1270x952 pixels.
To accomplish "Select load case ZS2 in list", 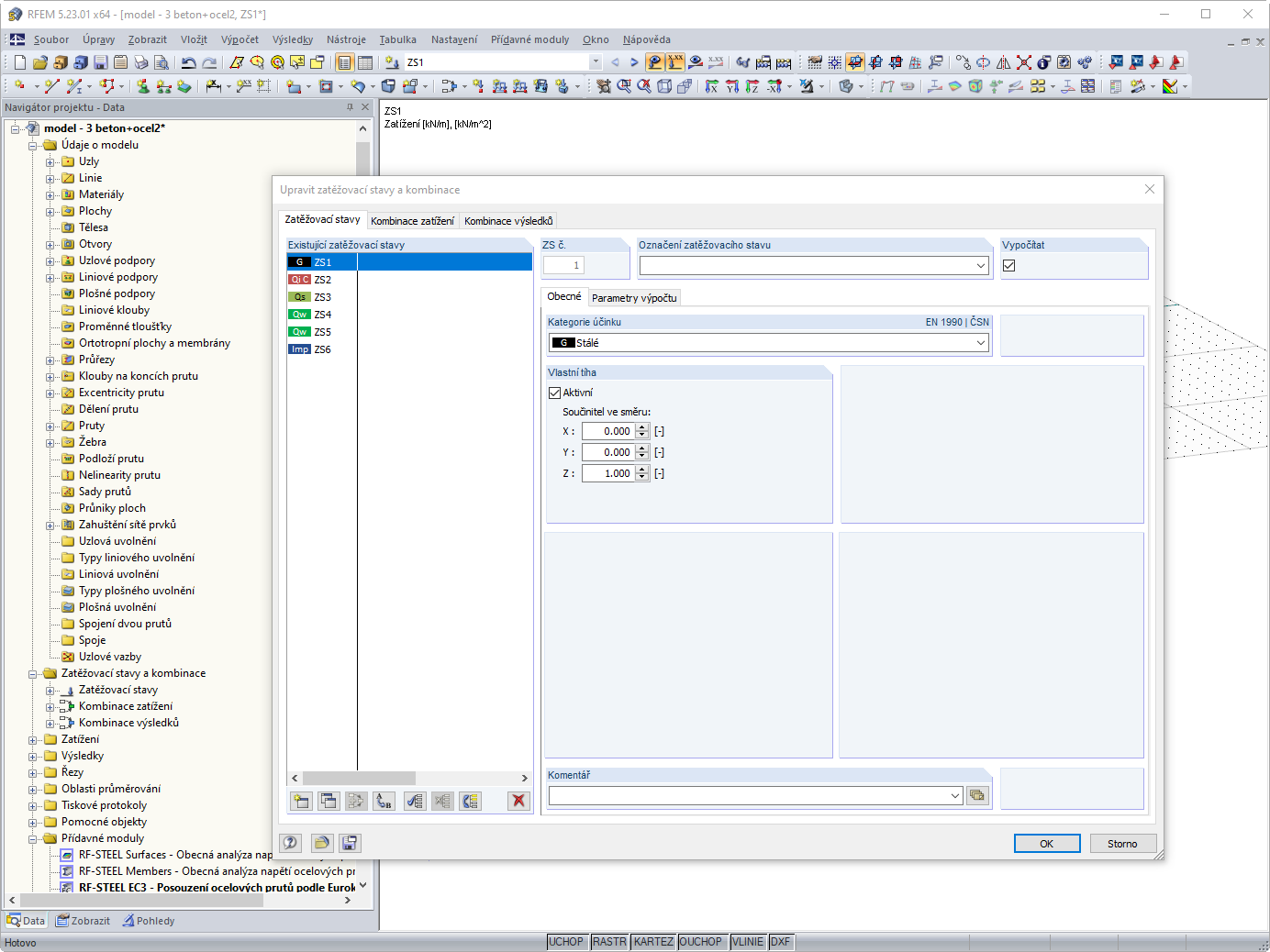I will point(409,280).
